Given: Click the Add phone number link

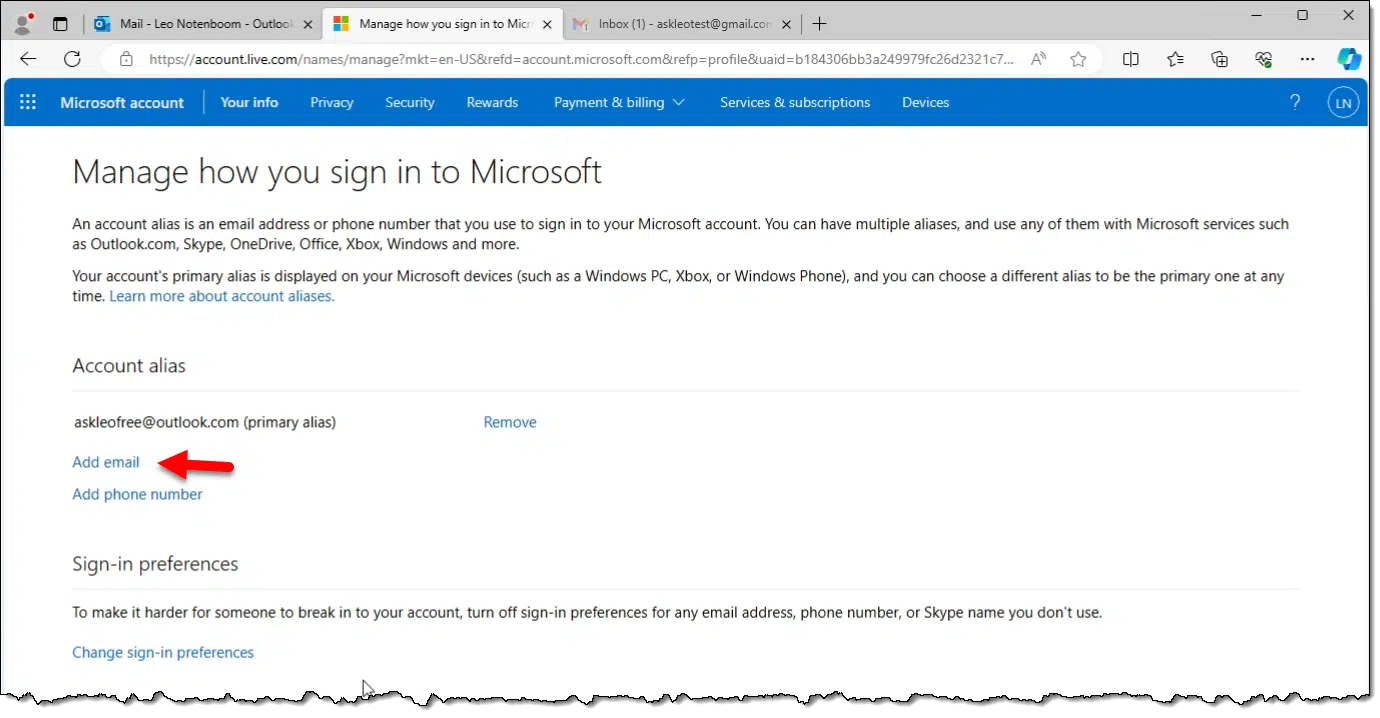Looking at the screenshot, I should click(x=137, y=494).
